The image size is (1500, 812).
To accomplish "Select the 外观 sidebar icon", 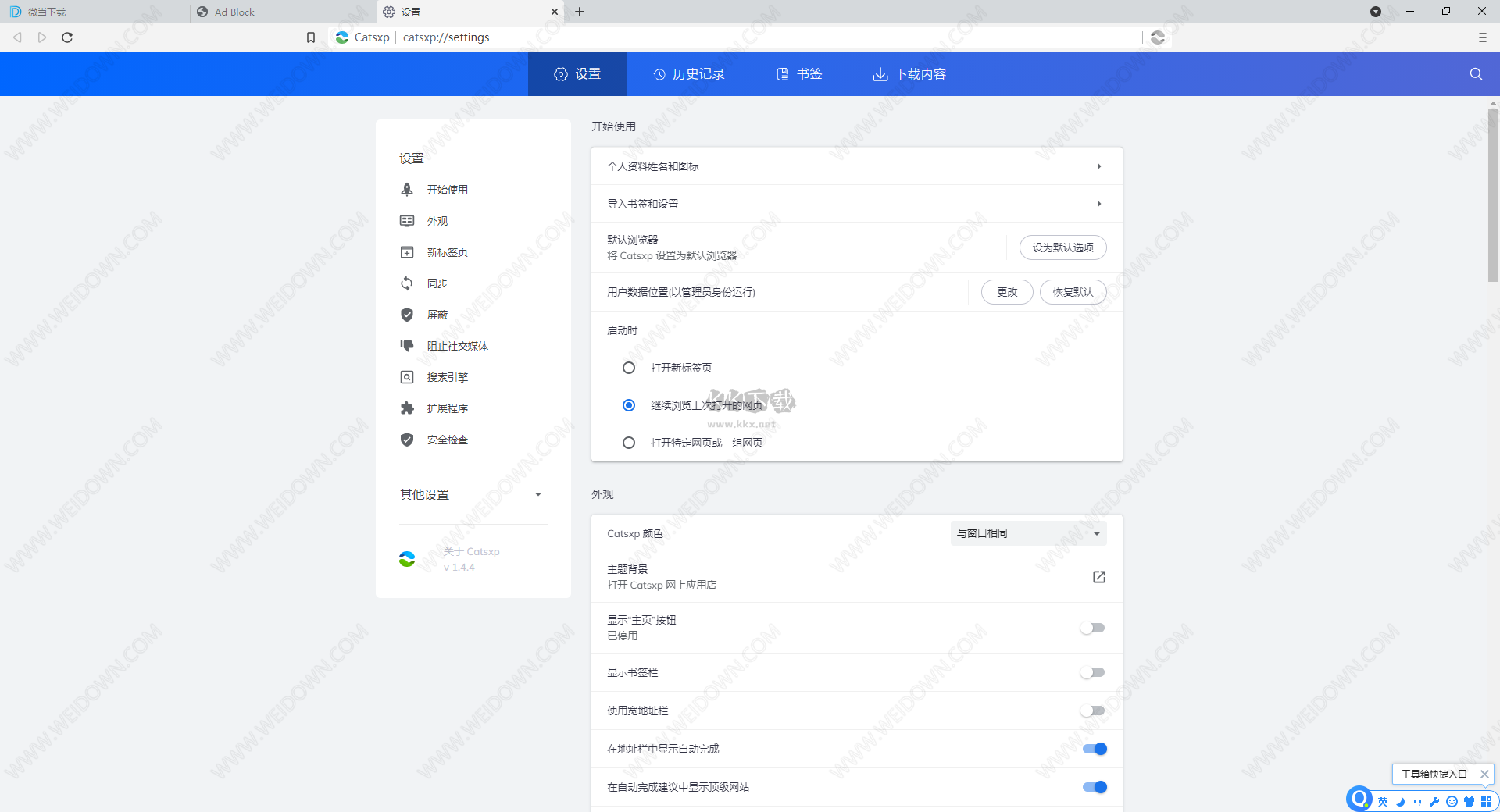I will pos(407,220).
